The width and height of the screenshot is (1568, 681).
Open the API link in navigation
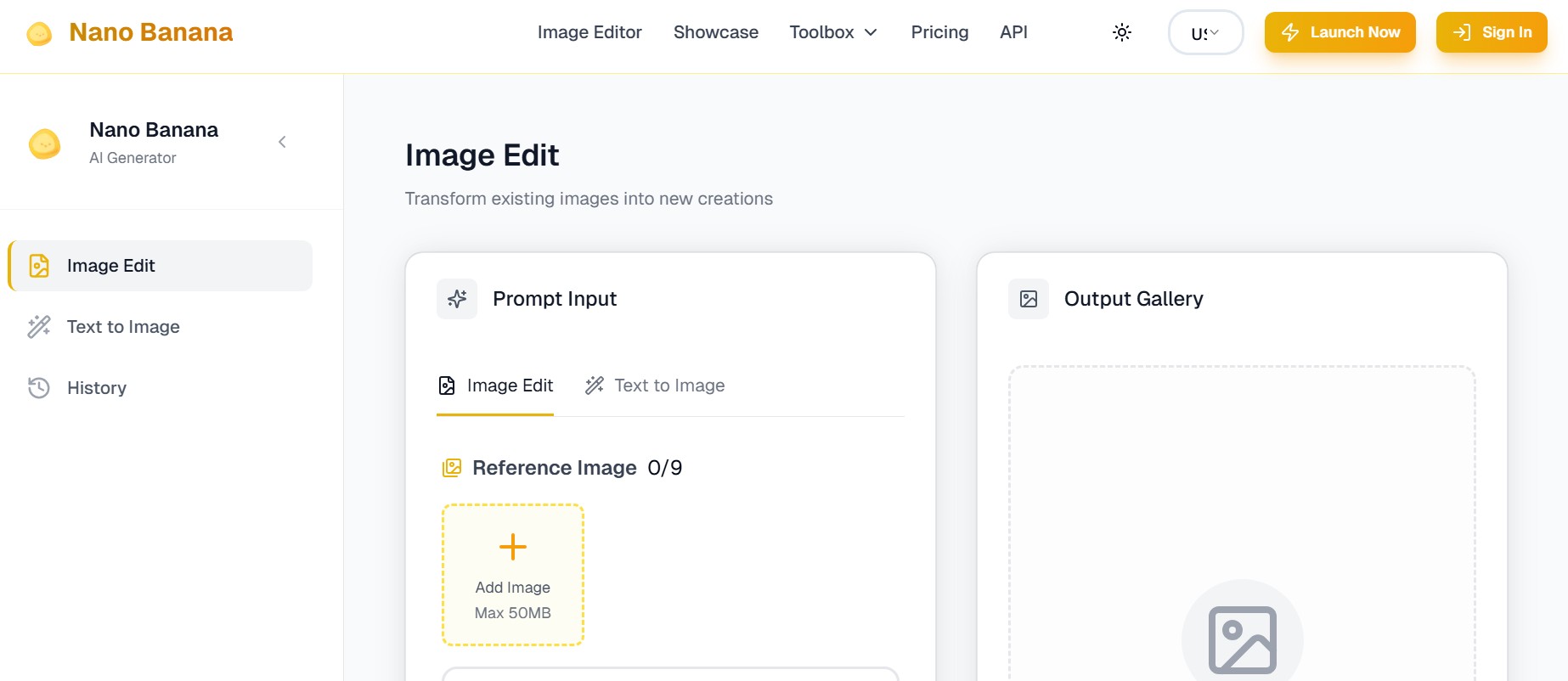[1012, 32]
